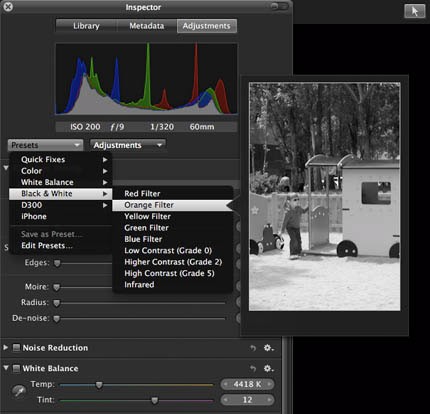Select Edit Presets… menu item

pos(60,246)
